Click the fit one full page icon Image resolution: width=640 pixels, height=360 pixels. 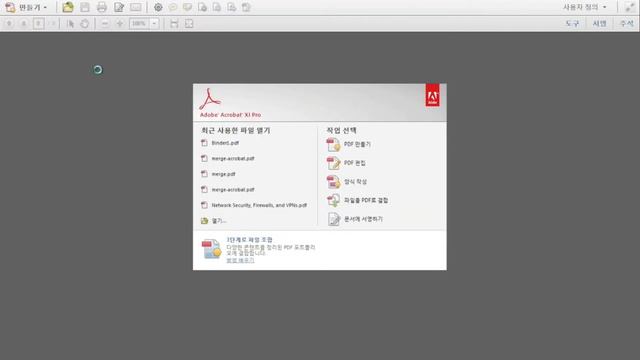pos(189,24)
